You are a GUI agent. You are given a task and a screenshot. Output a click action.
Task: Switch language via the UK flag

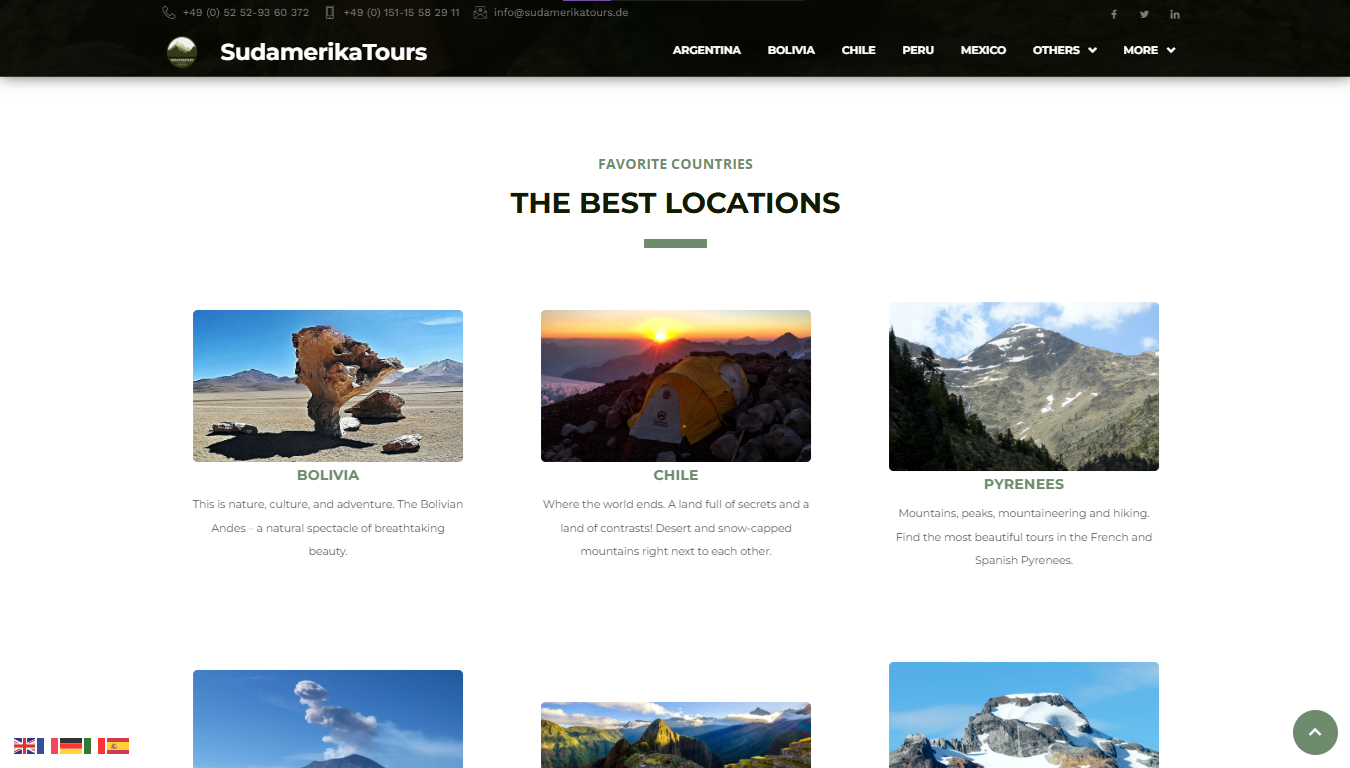25,745
